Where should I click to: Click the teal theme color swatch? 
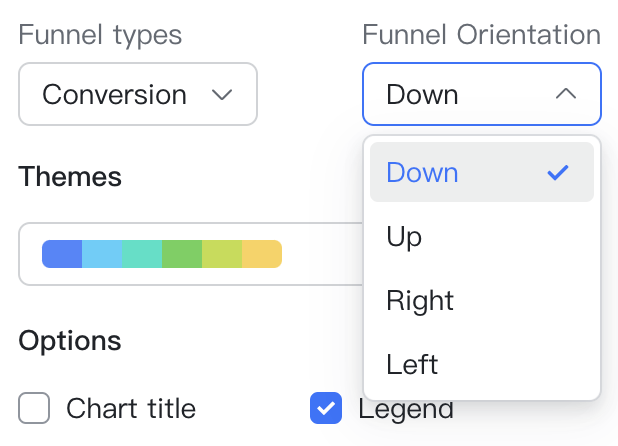point(142,254)
